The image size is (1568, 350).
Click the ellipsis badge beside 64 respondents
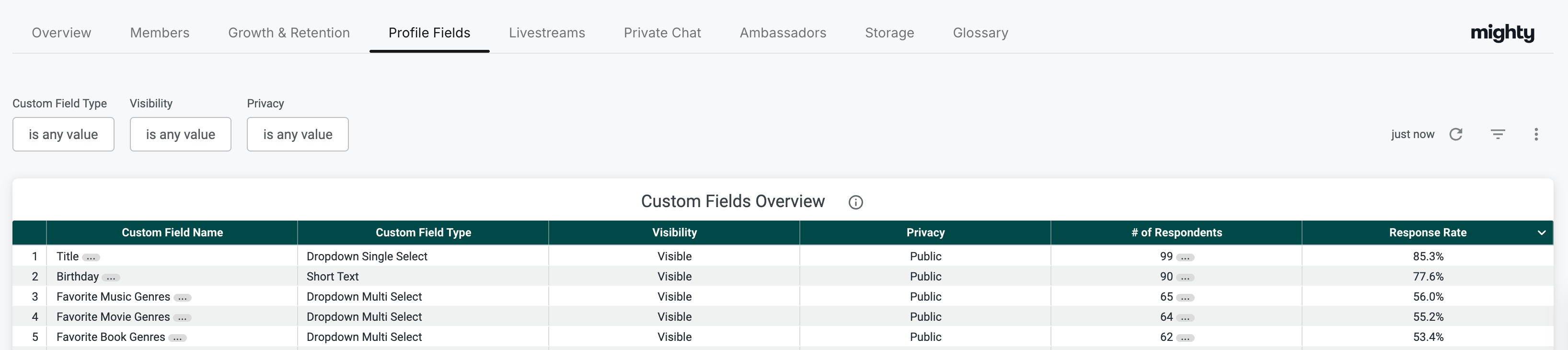pyautogui.click(x=1185, y=318)
